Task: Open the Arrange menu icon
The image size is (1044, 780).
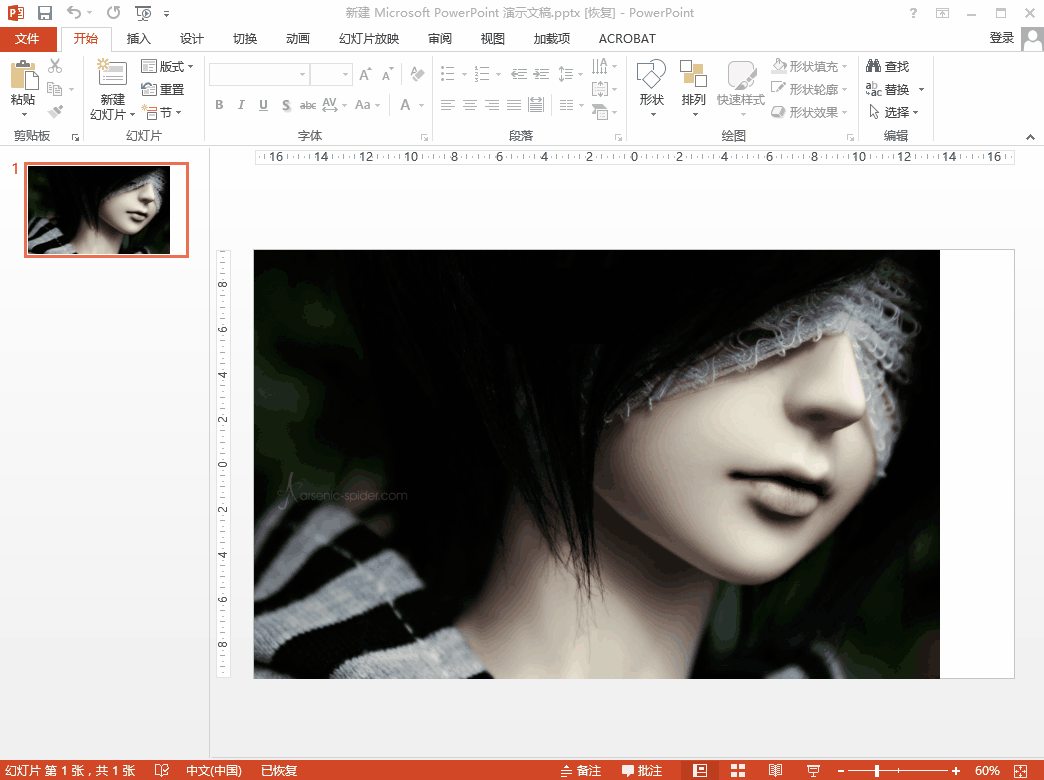Action: [x=693, y=87]
